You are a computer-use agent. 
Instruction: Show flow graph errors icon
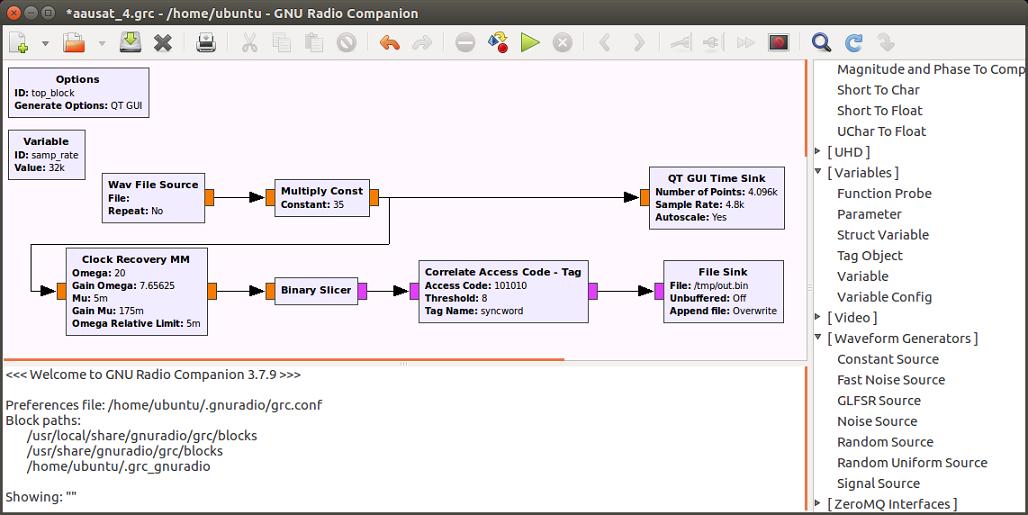pos(465,43)
